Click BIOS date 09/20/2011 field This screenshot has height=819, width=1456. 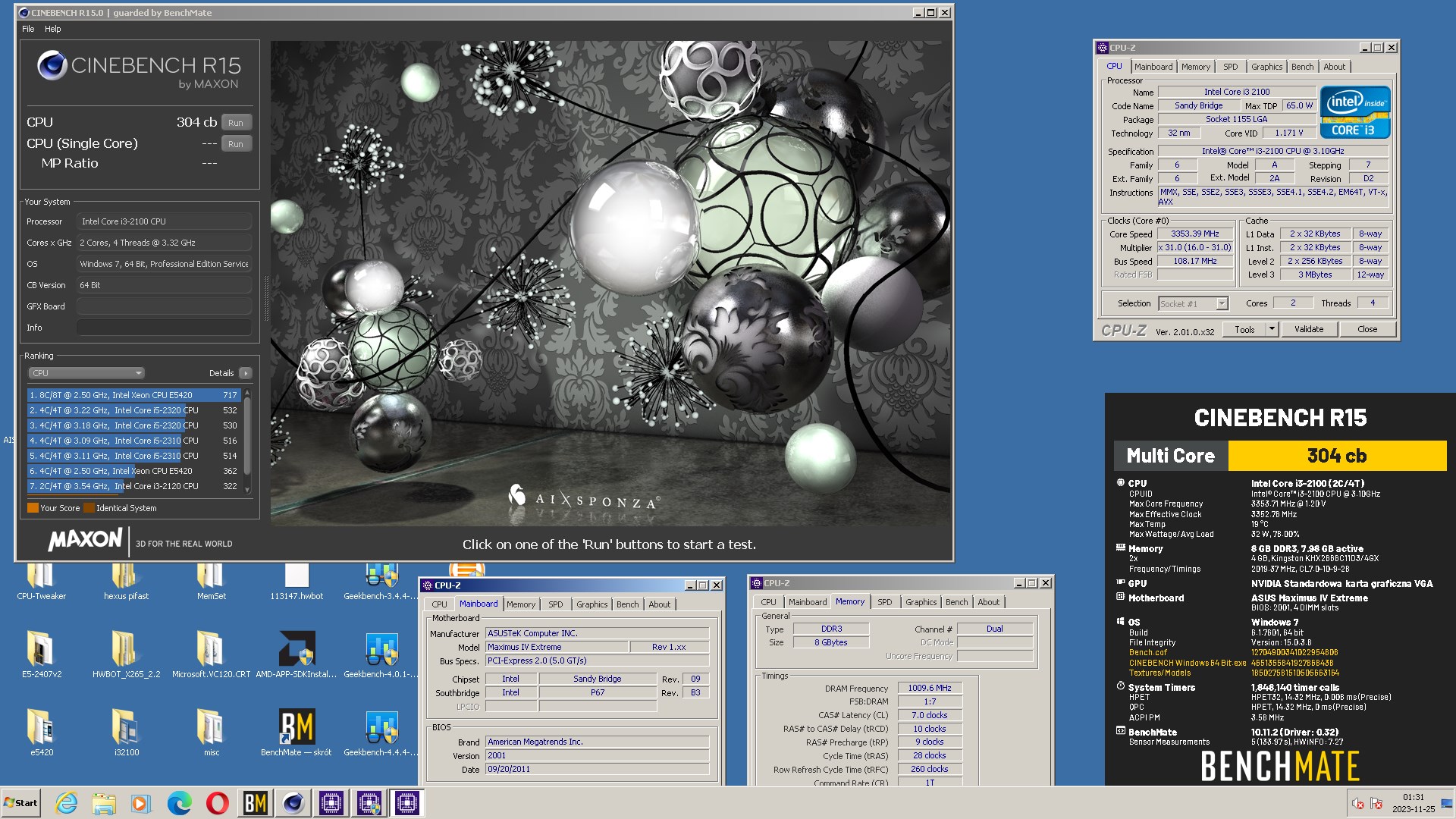pyautogui.click(x=597, y=769)
